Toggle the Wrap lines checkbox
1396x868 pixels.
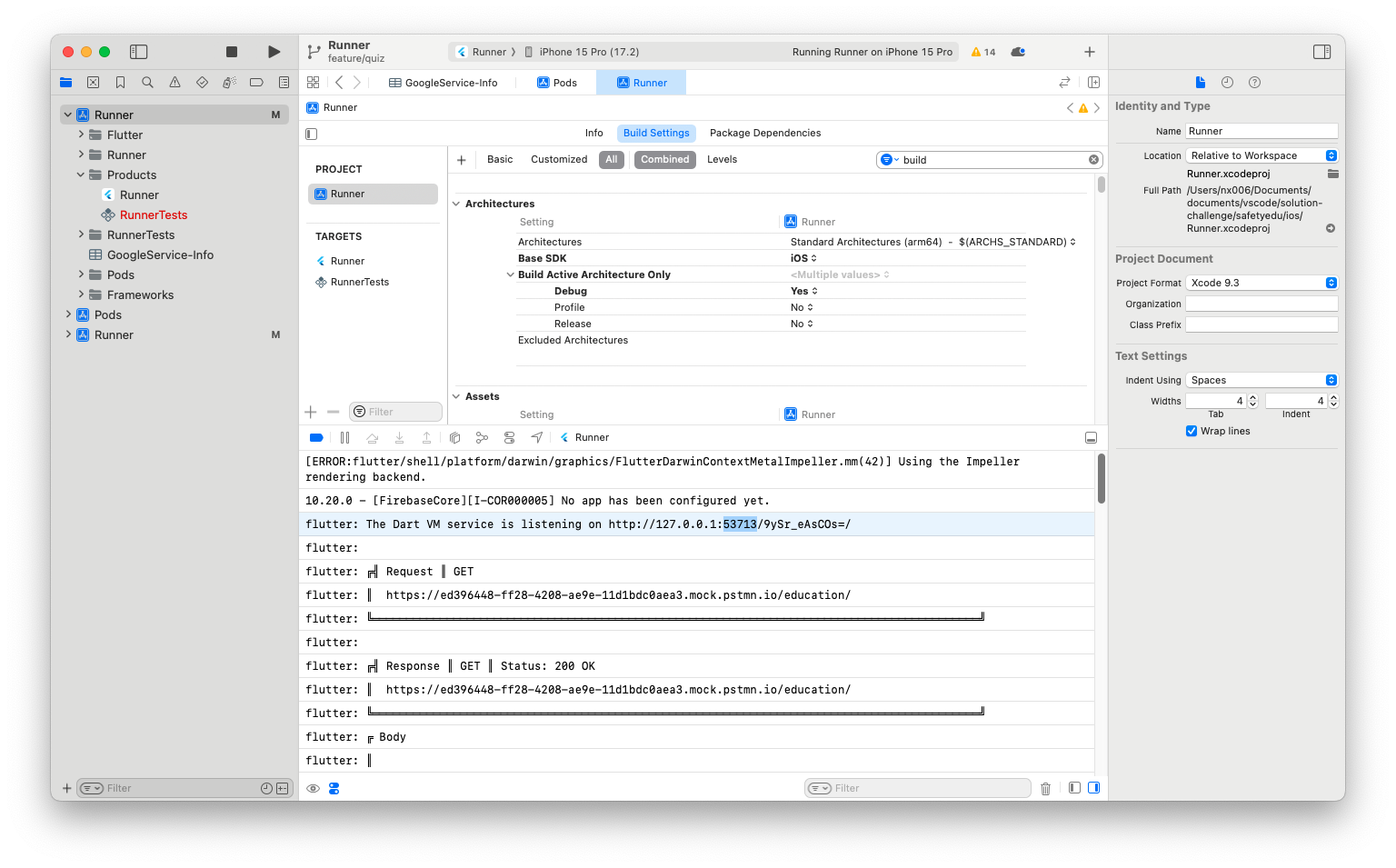1192,431
